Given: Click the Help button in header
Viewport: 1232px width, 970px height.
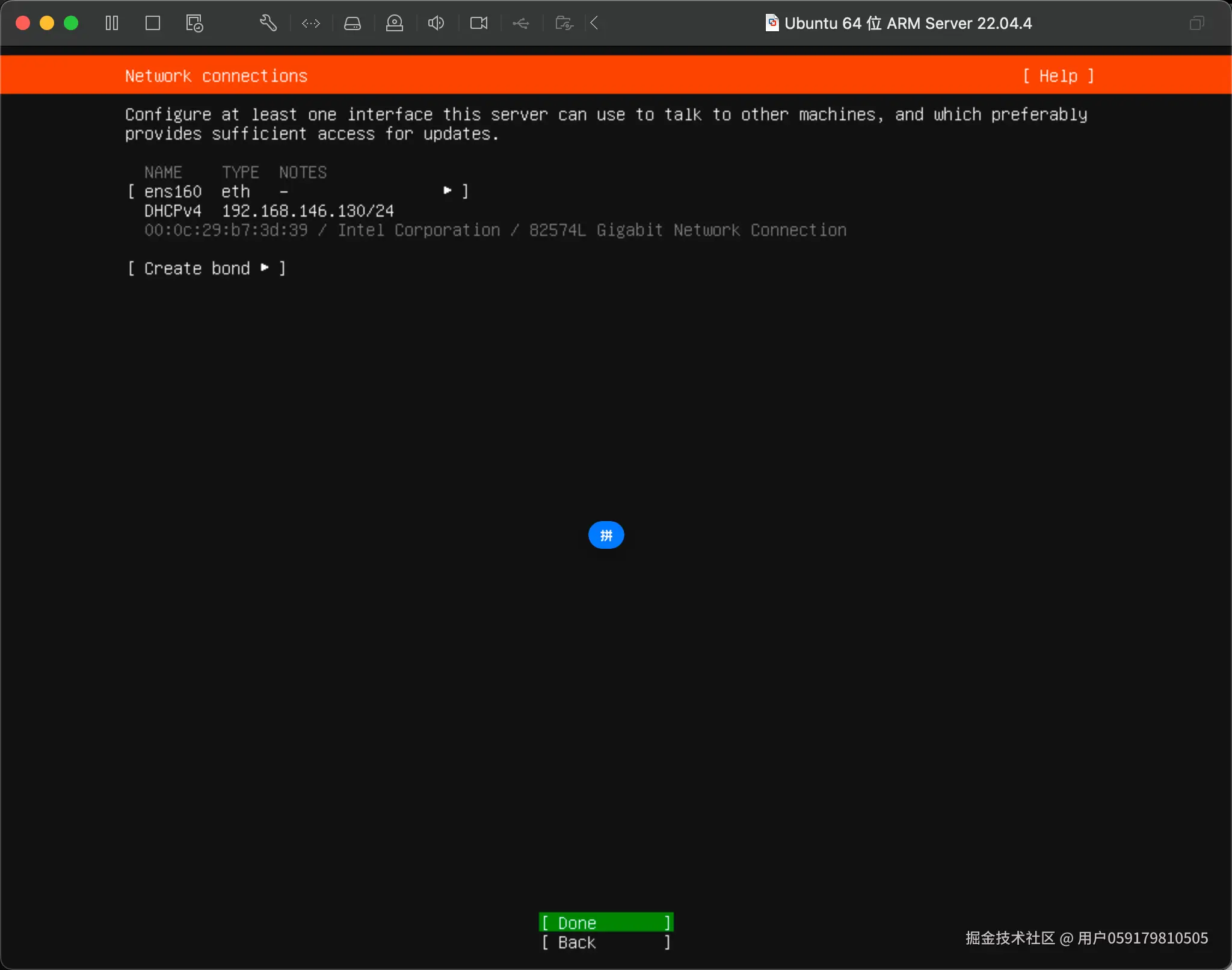Looking at the screenshot, I should (x=1058, y=76).
